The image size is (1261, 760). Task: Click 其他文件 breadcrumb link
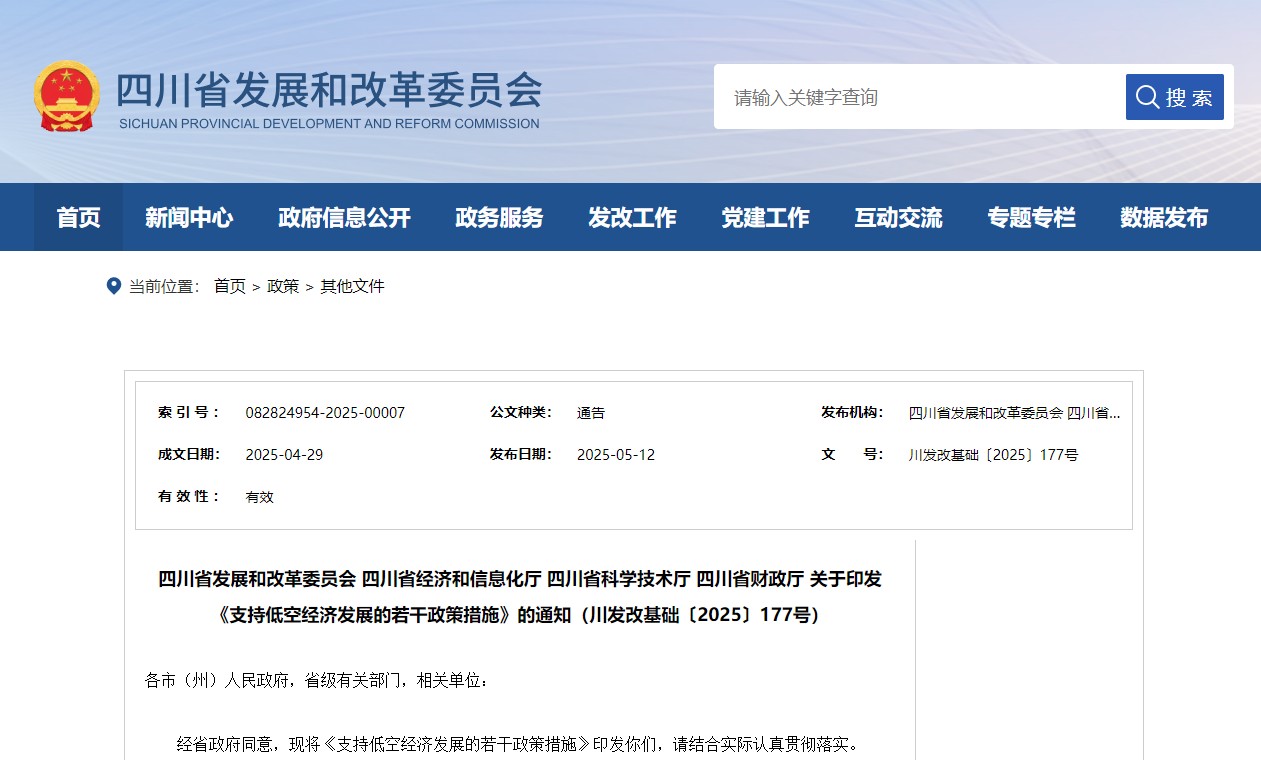352,287
